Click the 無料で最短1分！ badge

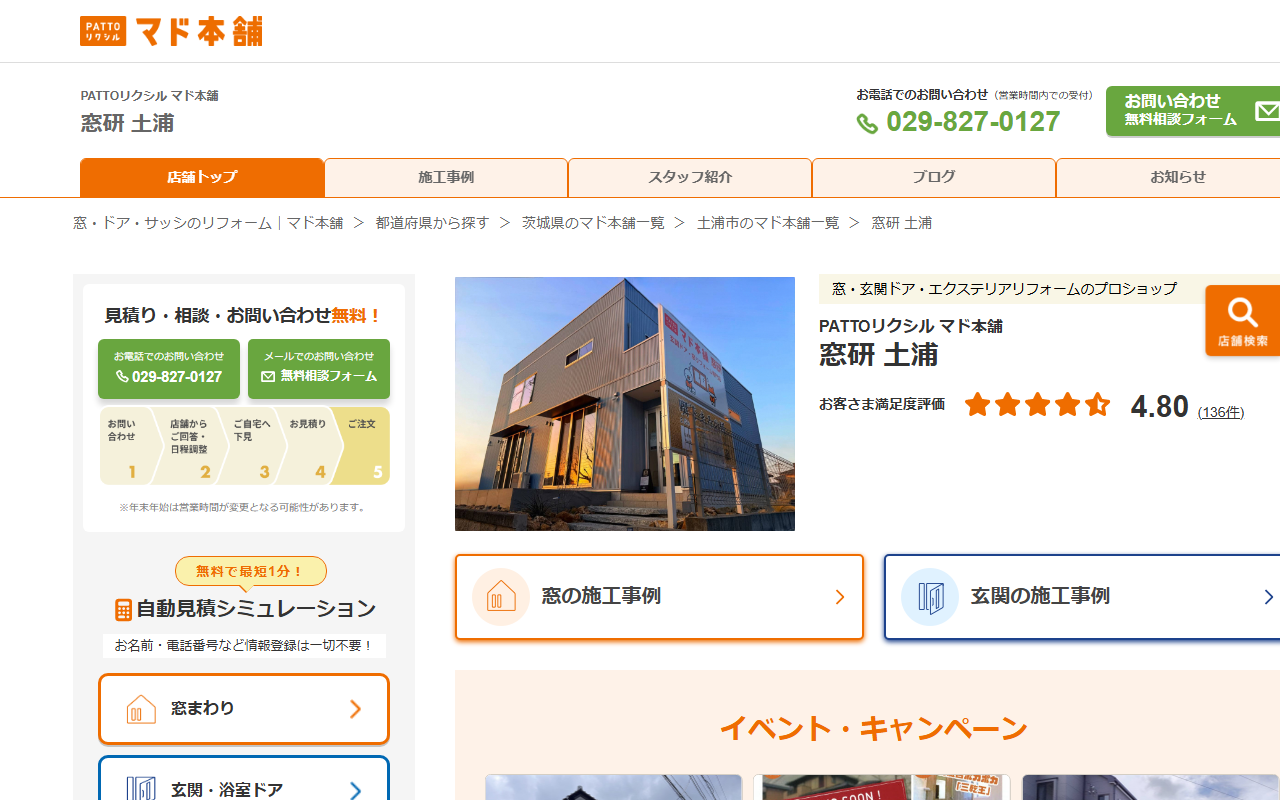coord(251,571)
